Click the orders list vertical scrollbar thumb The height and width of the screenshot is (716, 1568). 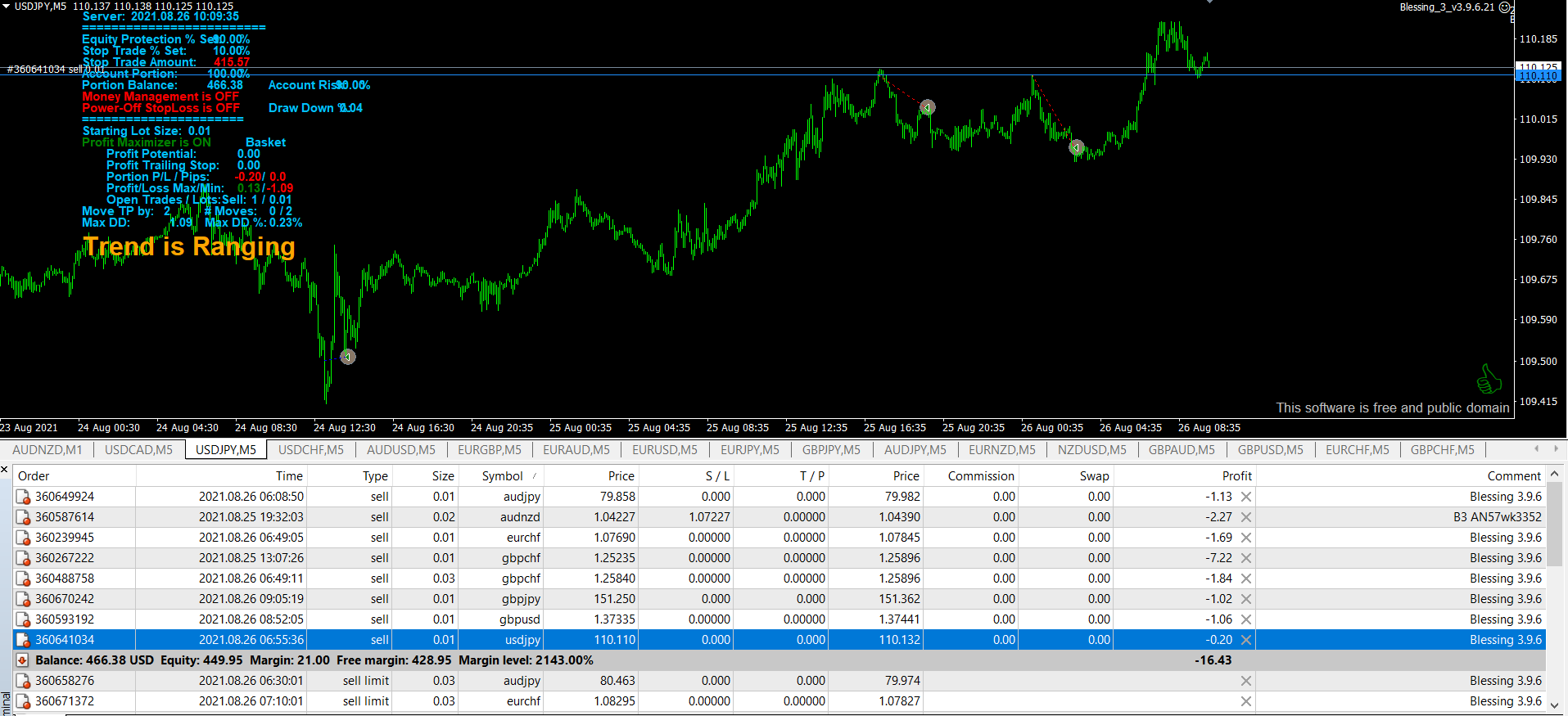(x=1554, y=524)
